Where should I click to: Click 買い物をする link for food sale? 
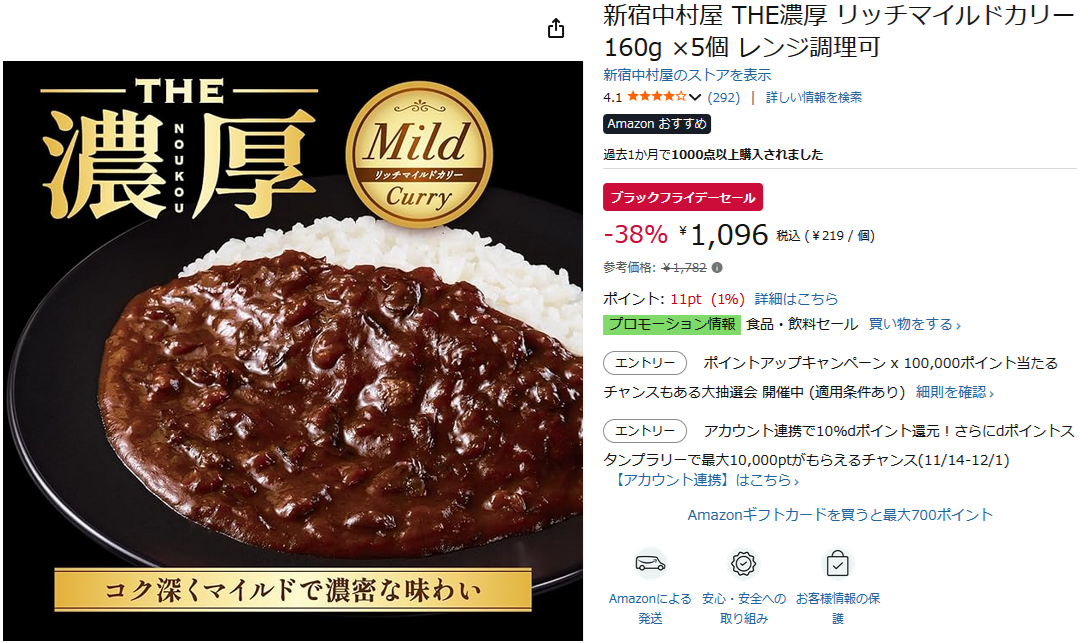pyautogui.click(x=915, y=324)
